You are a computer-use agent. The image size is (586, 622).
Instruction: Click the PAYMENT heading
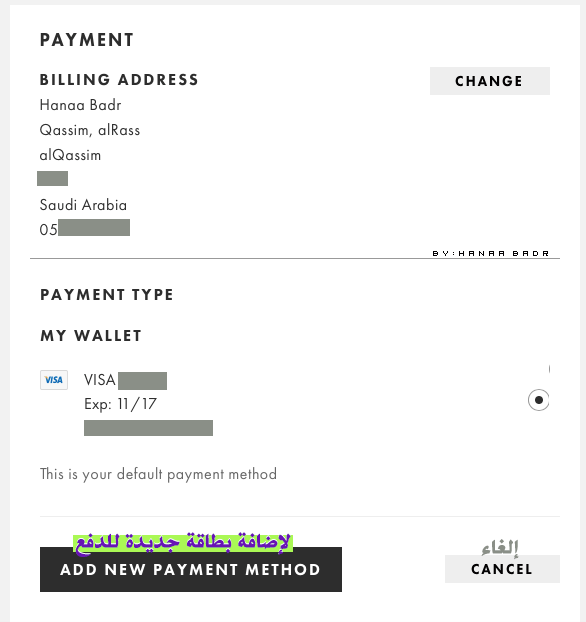(x=87, y=40)
